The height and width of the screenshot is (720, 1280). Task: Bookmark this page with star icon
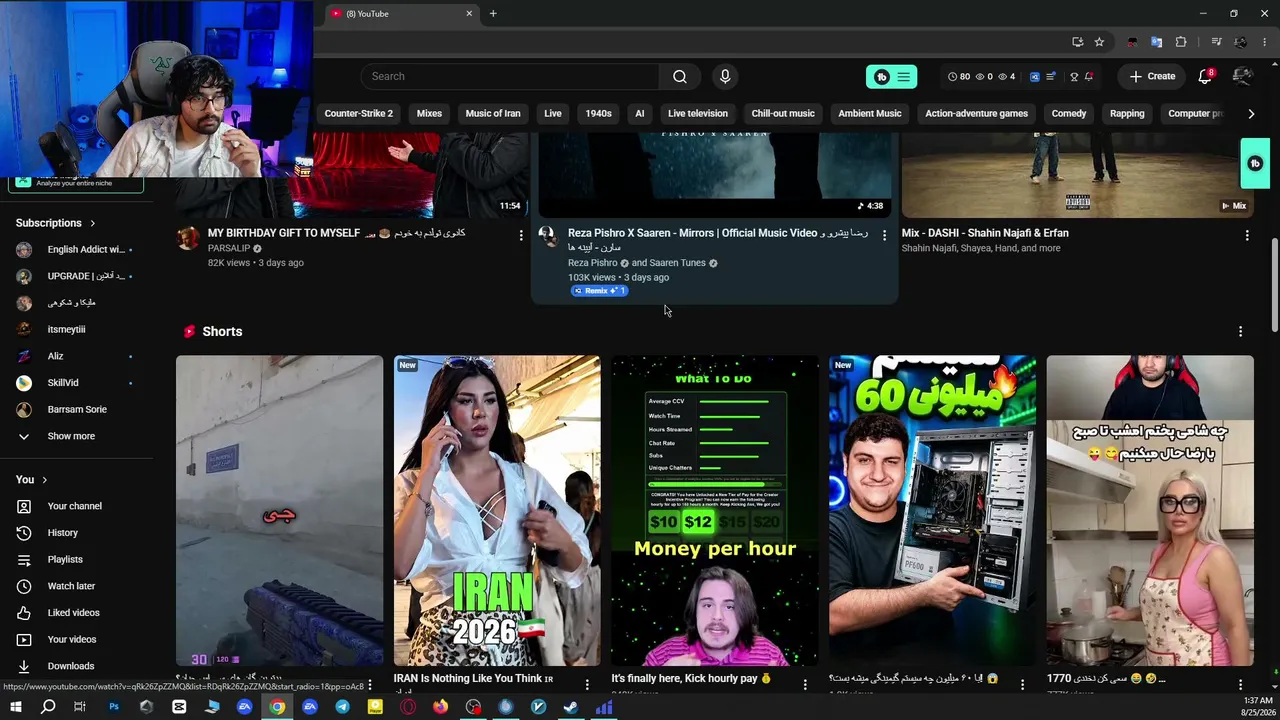click(x=1099, y=42)
